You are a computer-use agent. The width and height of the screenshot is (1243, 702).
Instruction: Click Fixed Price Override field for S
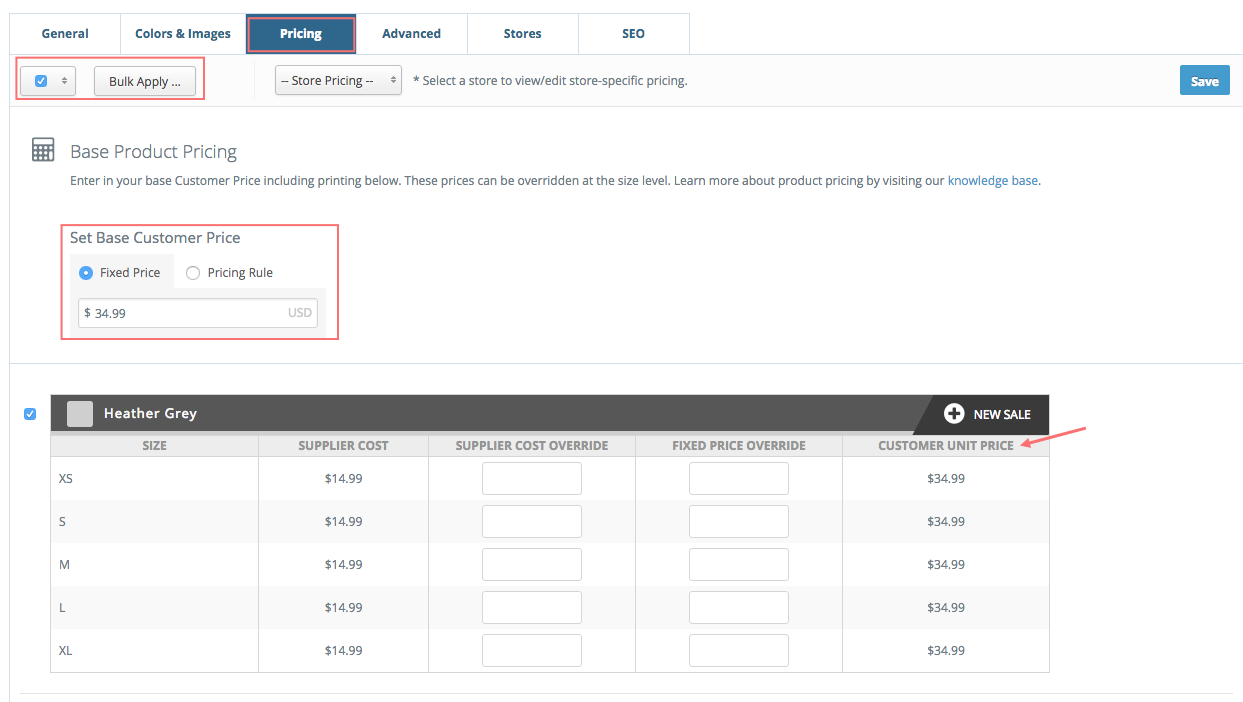739,521
